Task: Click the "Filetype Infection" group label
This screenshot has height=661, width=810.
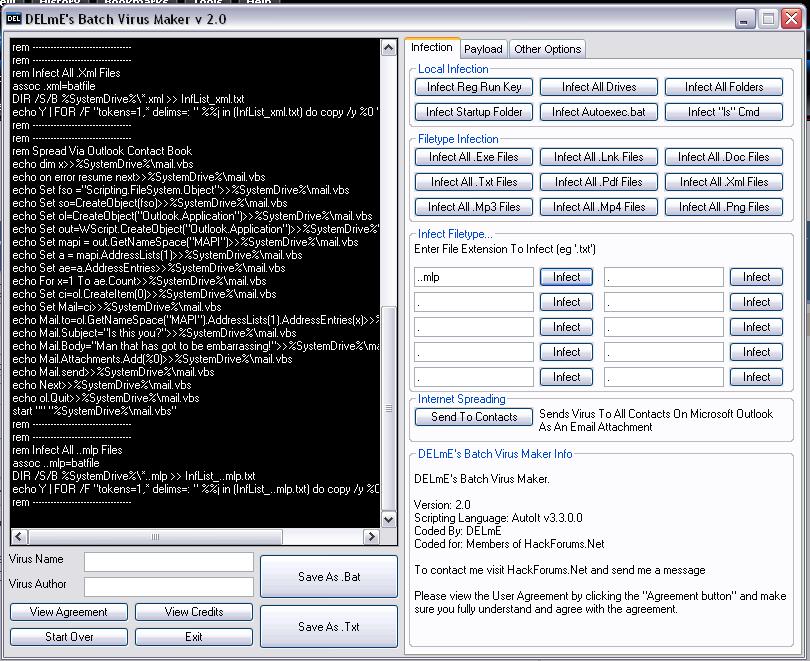Action: (x=458, y=139)
